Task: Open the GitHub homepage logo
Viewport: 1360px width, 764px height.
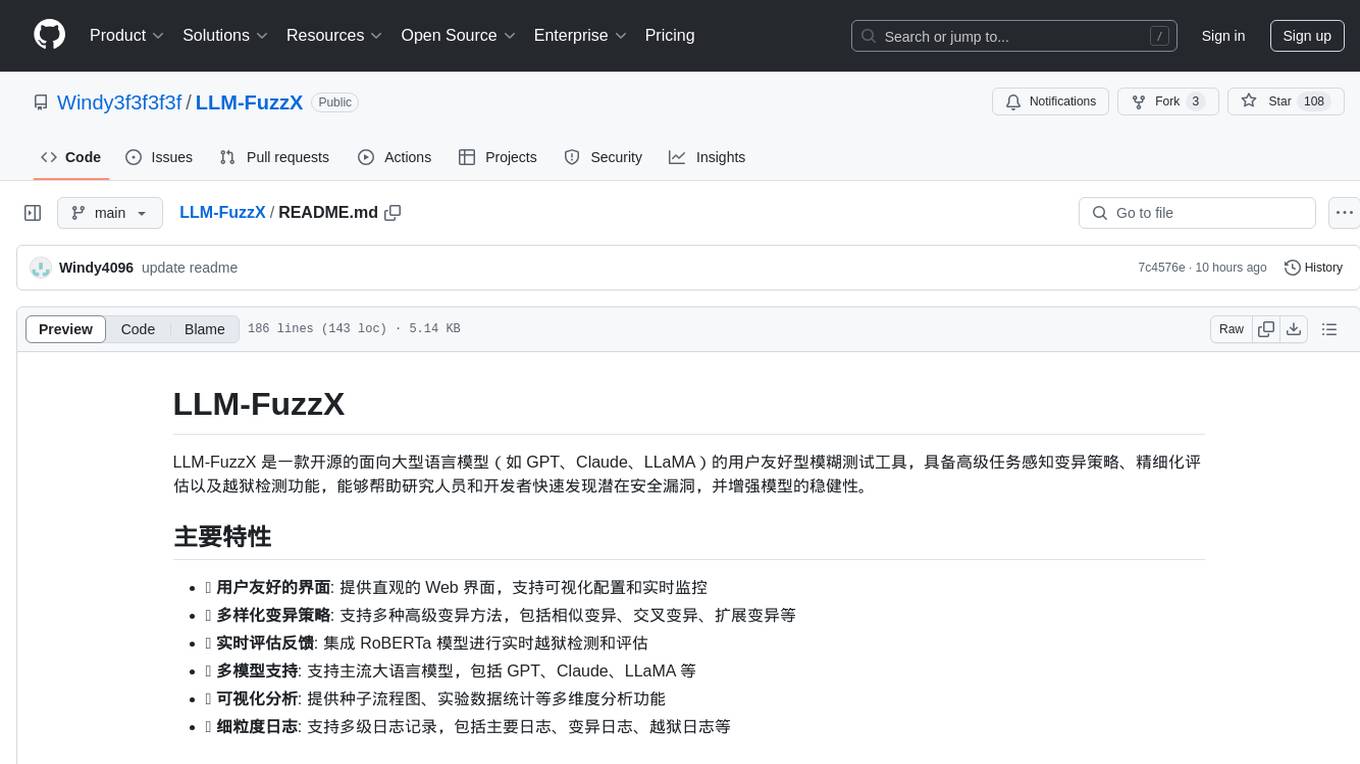Action: (x=49, y=35)
